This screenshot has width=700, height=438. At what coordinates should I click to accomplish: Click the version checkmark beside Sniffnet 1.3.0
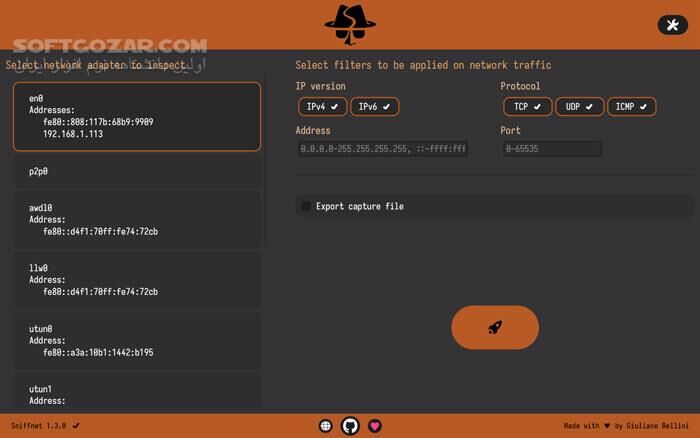(x=76, y=426)
